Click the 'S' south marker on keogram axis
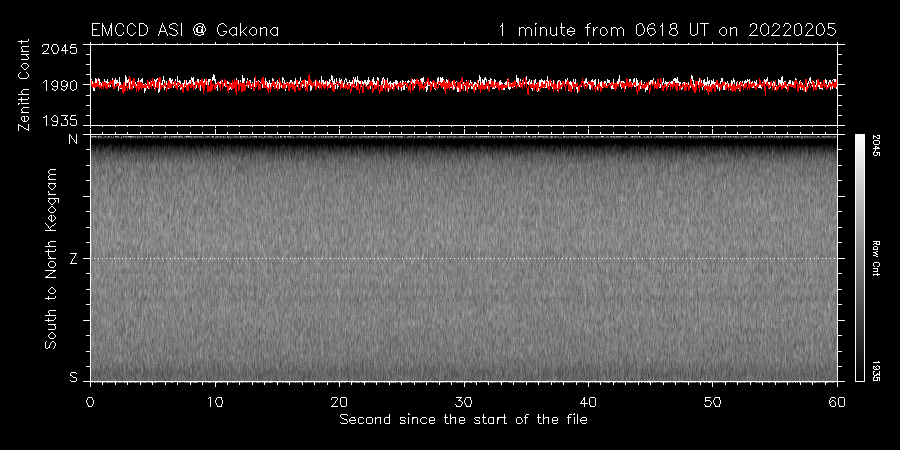The image size is (900, 450). click(x=73, y=377)
